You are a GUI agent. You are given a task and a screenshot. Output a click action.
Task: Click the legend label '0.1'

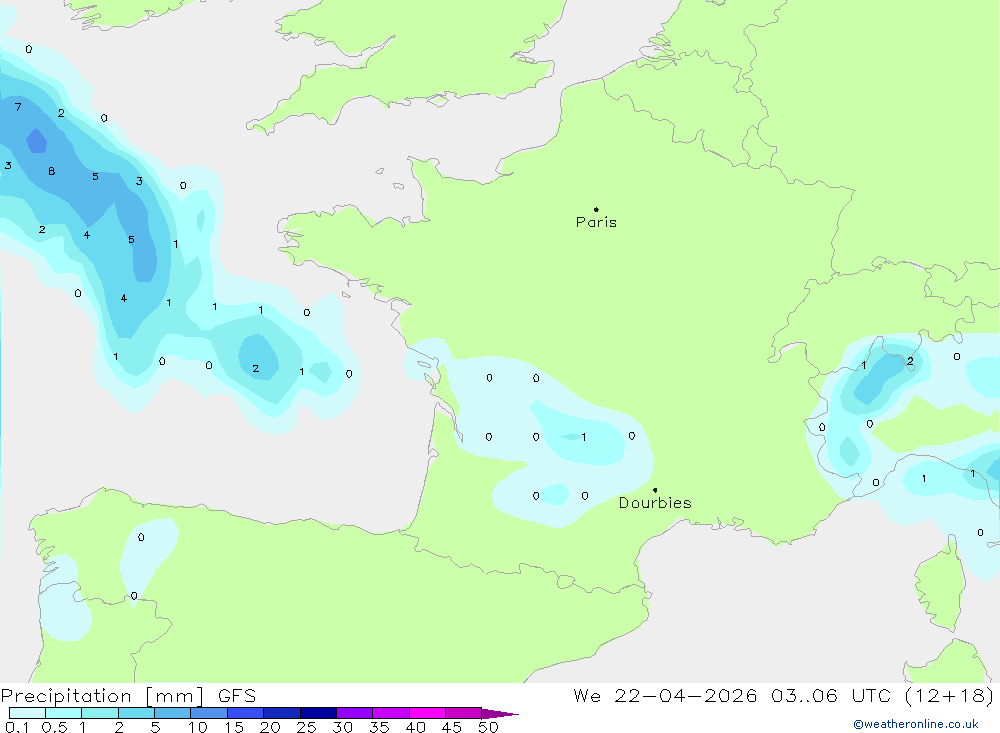click(x=17, y=727)
